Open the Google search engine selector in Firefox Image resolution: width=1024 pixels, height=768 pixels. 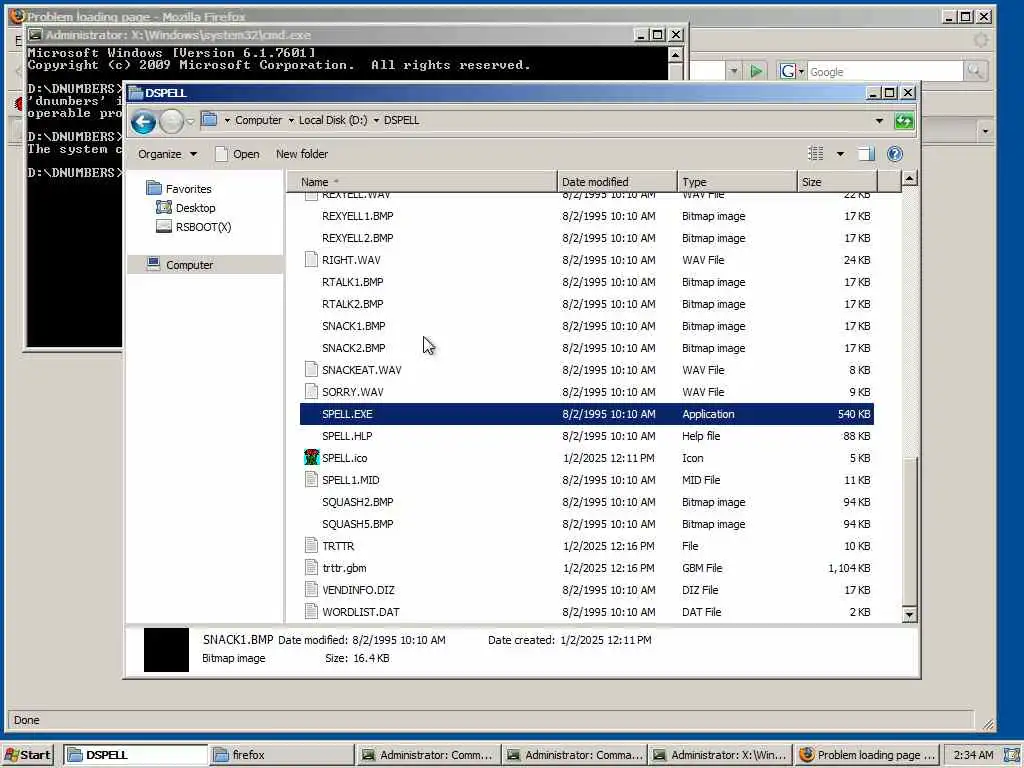(x=792, y=71)
